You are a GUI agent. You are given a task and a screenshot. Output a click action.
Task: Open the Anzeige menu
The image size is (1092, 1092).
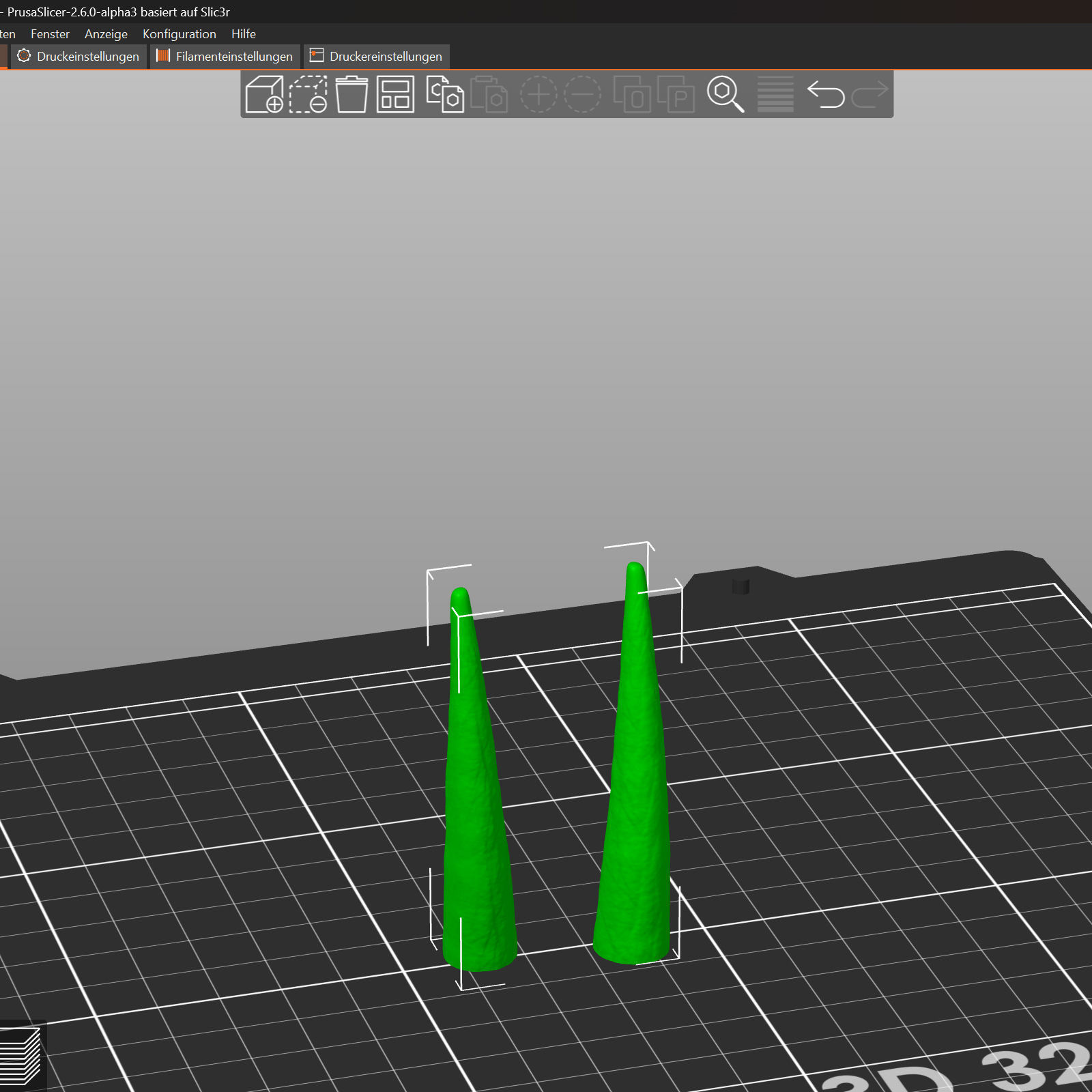(x=106, y=34)
